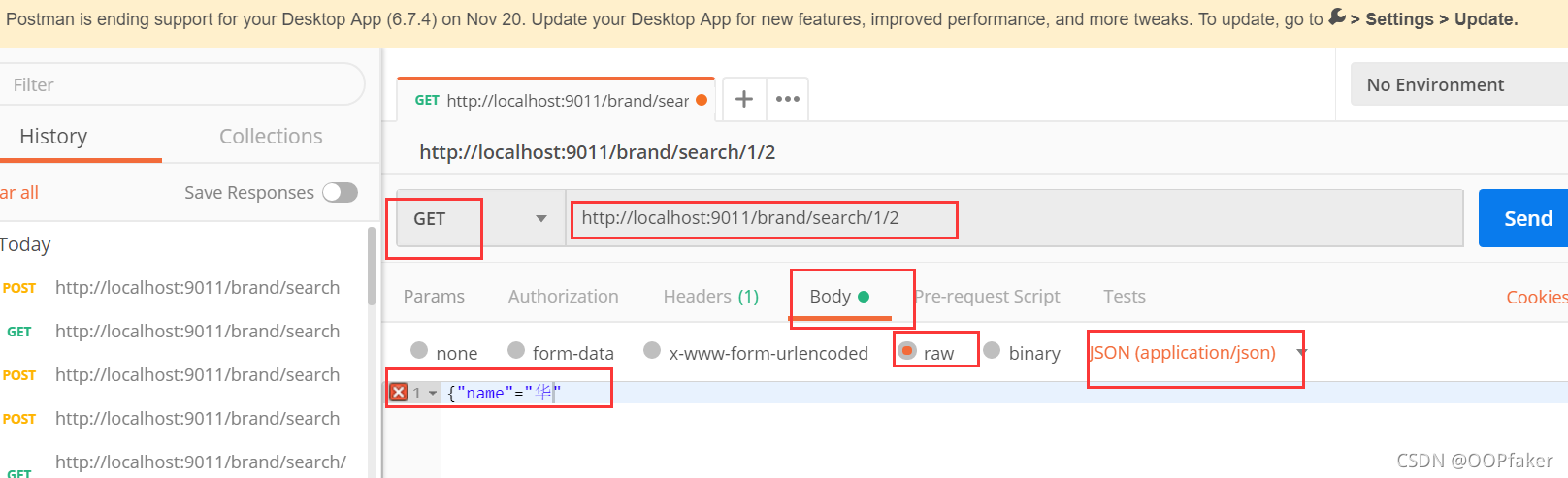This screenshot has height=478, width=1568.
Task: Open the tab options ellipsis menu
Action: click(x=788, y=99)
